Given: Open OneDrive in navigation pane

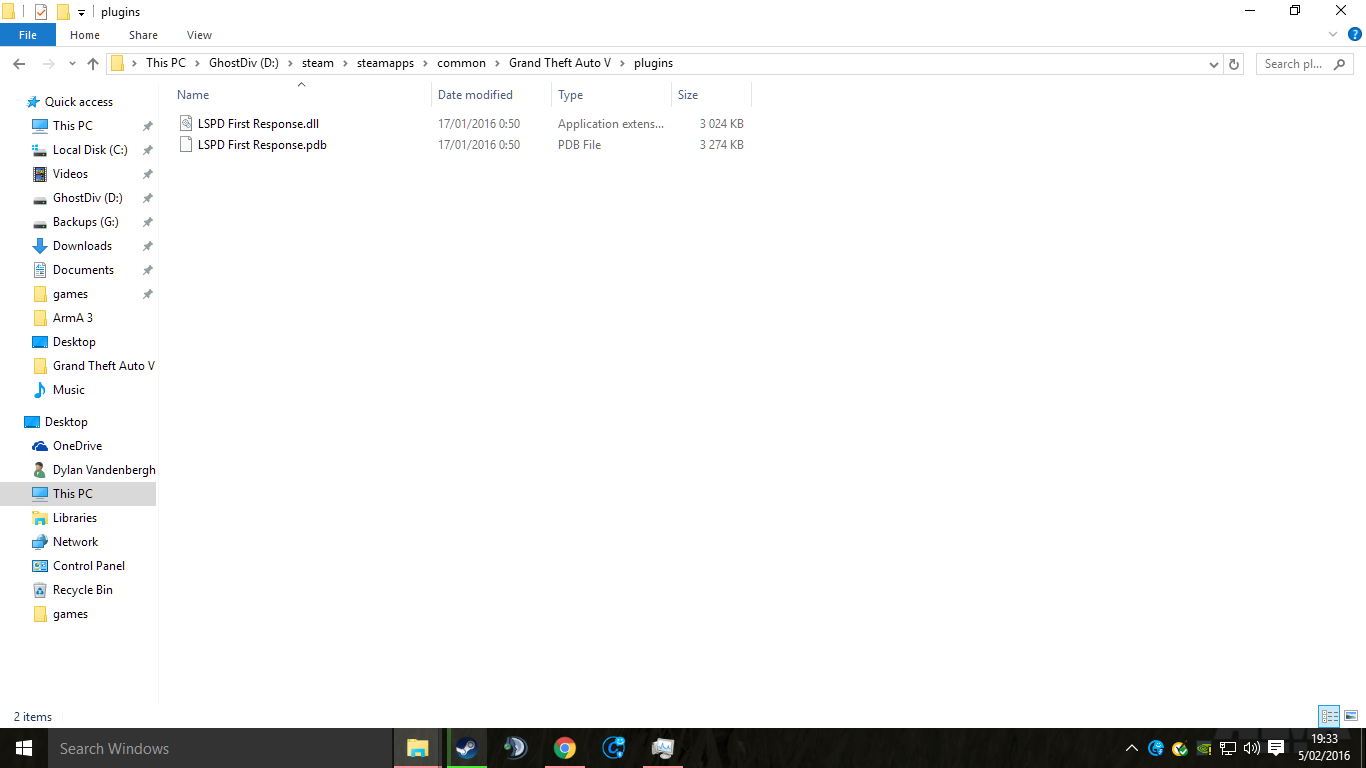Looking at the screenshot, I should click(x=77, y=446).
